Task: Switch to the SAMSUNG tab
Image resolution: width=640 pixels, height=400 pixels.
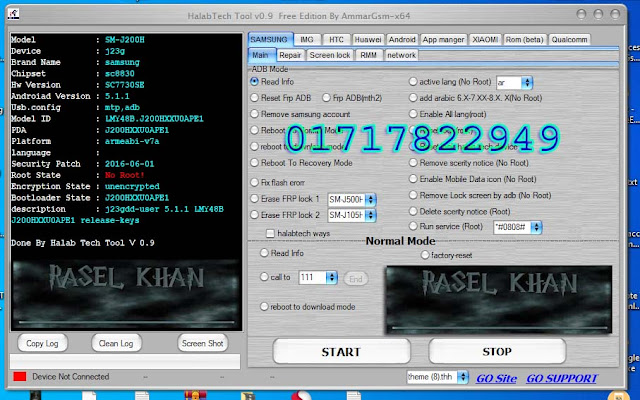Action: tap(269, 40)
